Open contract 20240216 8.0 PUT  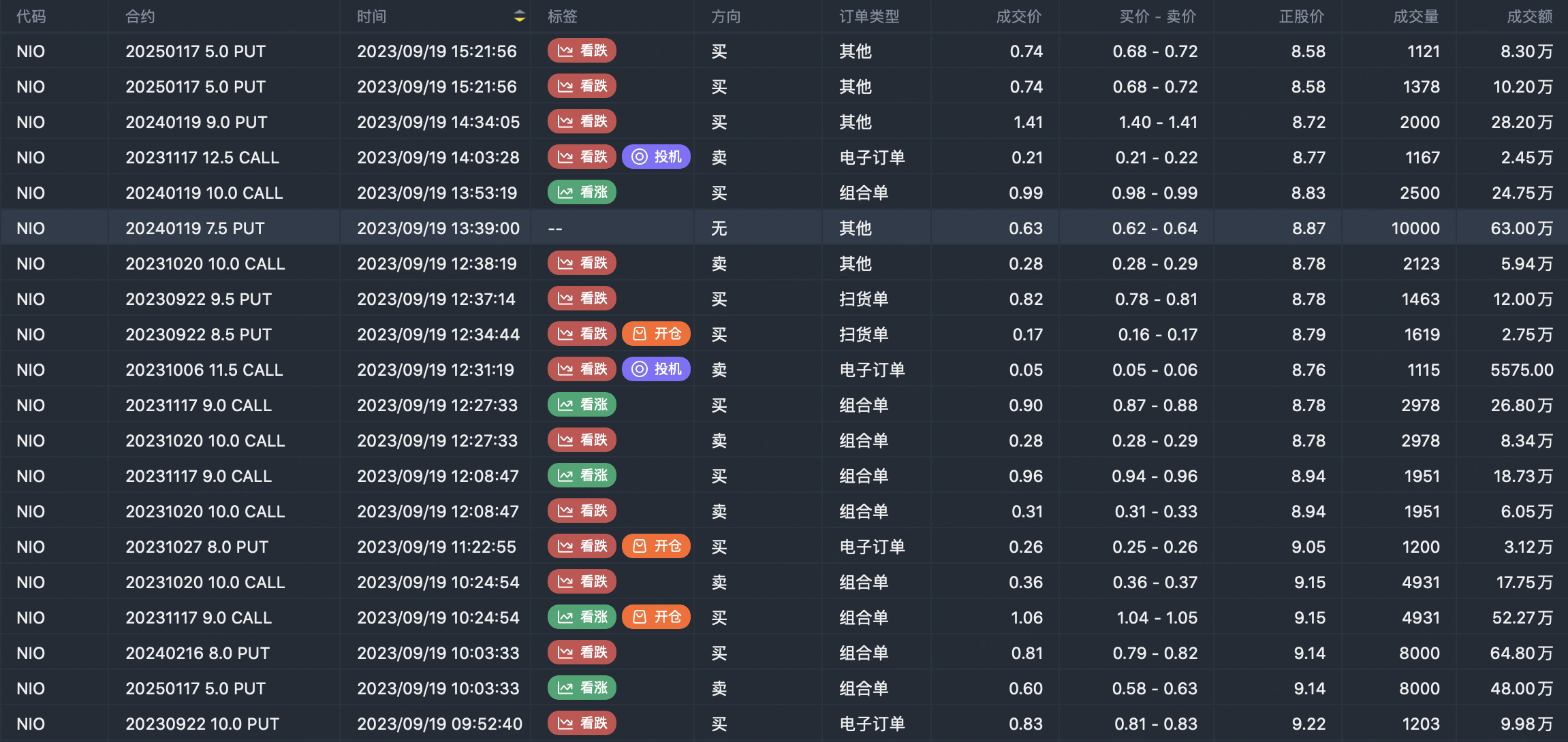click(198, 653)
